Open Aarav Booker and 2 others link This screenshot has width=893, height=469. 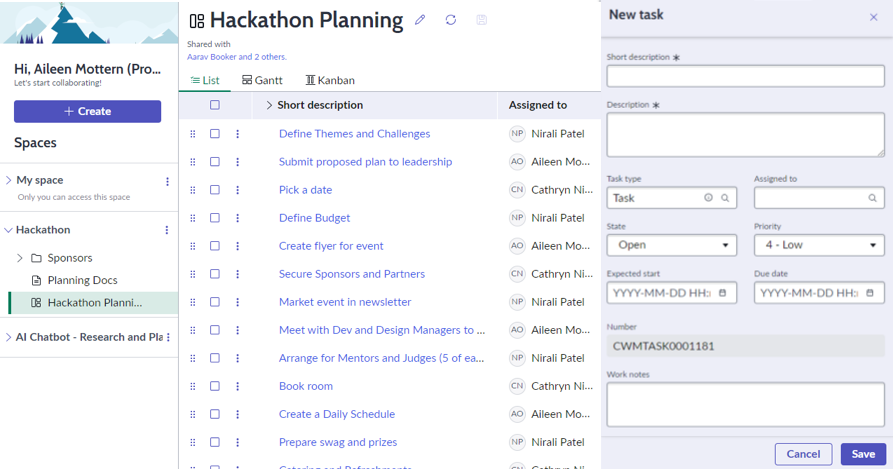click(x=236, y=57)
